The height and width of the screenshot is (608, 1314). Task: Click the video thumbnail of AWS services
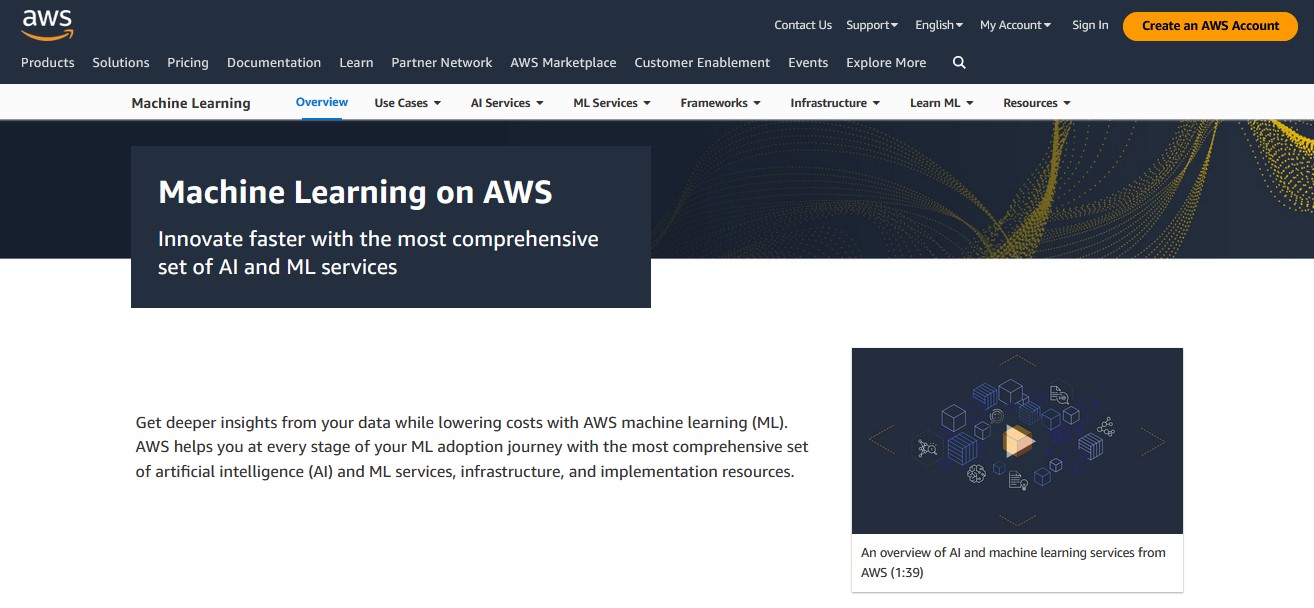(x=1017, y=440)
